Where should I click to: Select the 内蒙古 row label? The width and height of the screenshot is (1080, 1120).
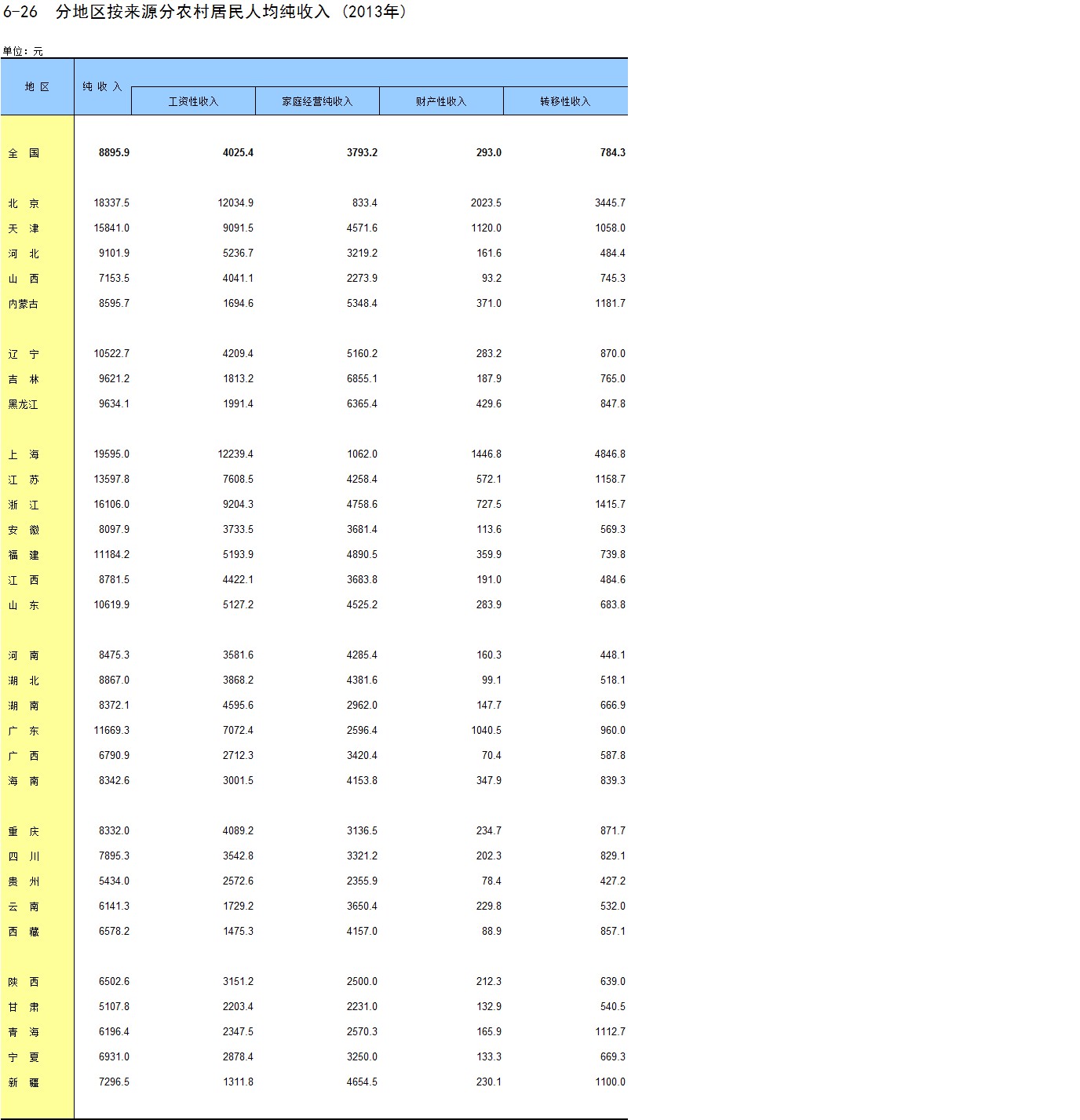point(24,304)
